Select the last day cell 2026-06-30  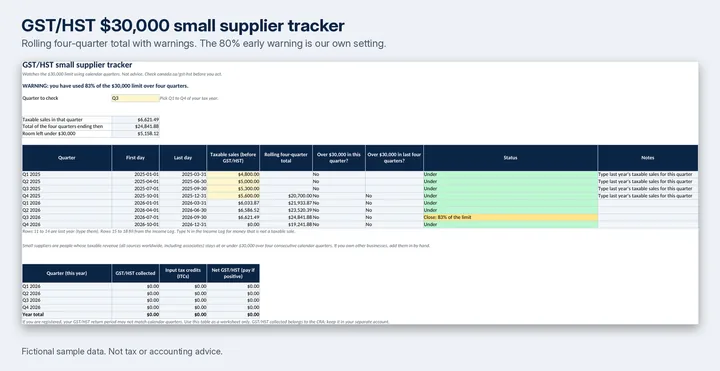tap(183, 210)
